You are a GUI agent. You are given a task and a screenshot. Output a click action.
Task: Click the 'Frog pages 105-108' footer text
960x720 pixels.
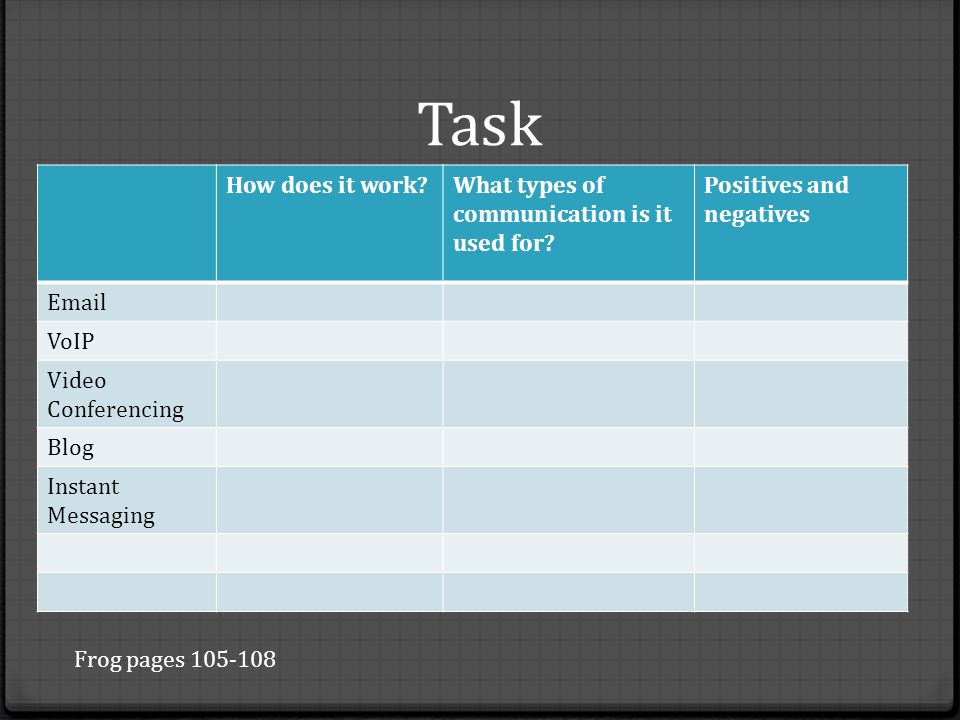174,659
